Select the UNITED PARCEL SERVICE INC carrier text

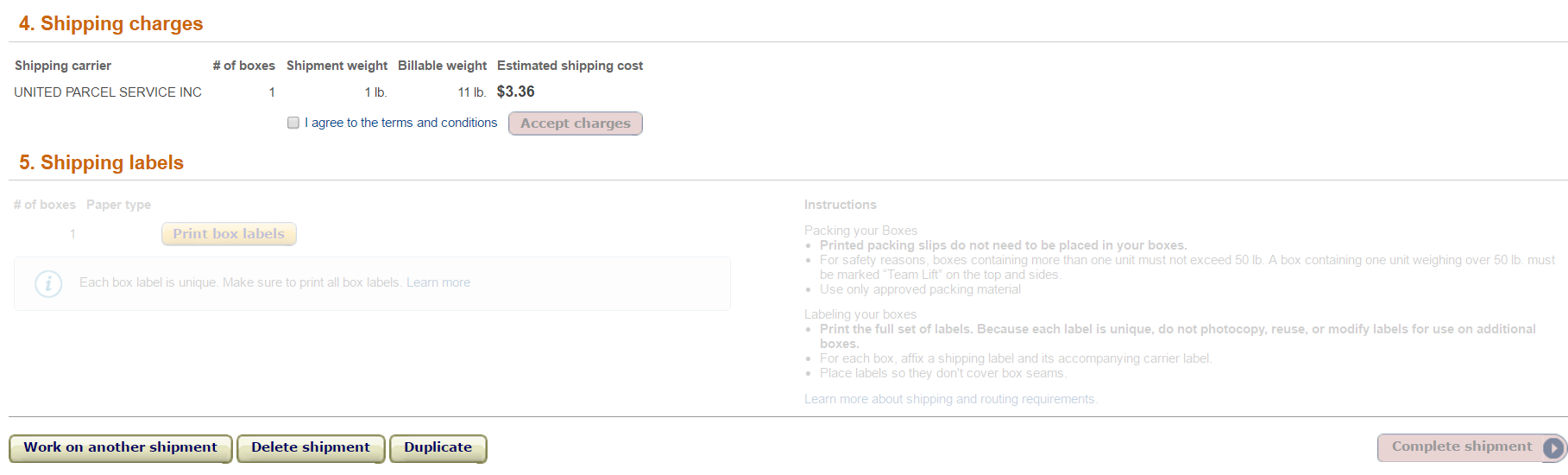tap(108, 92)
